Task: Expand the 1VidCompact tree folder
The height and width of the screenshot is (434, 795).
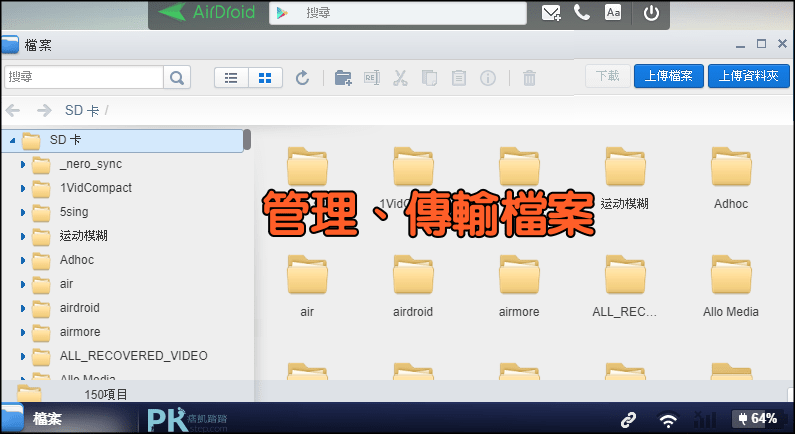Action: 23,188
